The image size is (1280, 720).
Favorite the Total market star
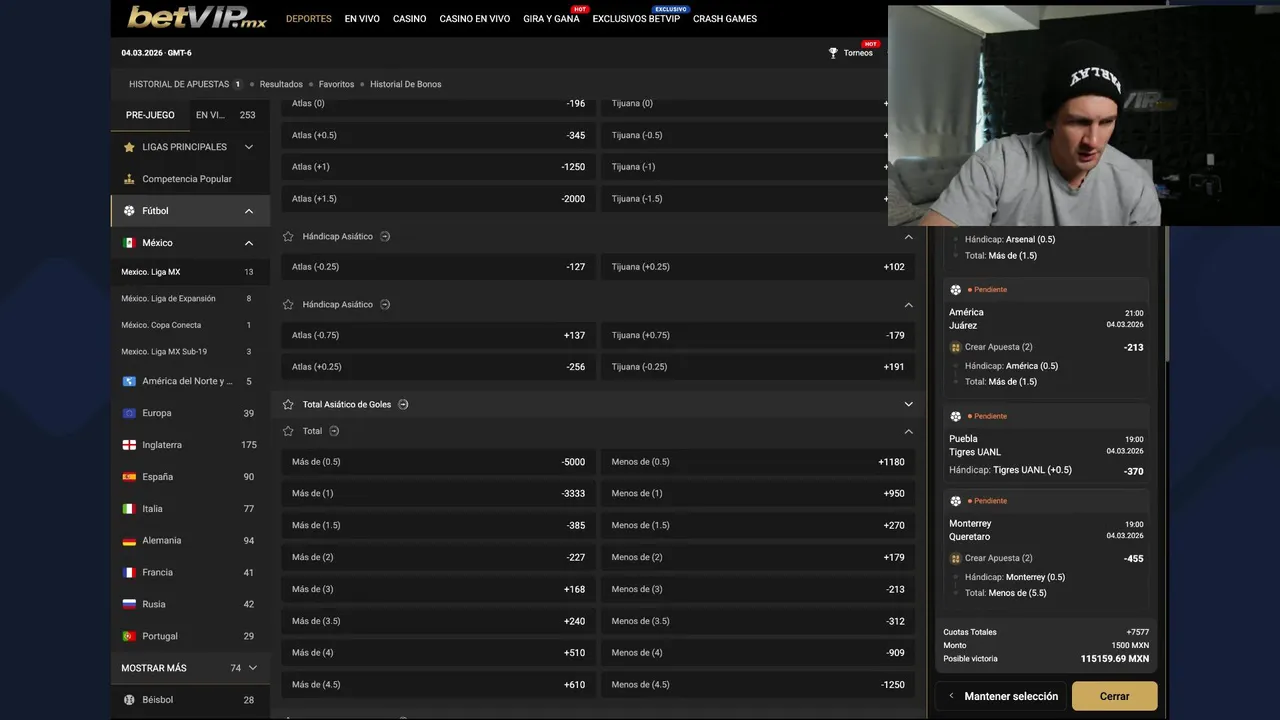[x=288, y=431]
